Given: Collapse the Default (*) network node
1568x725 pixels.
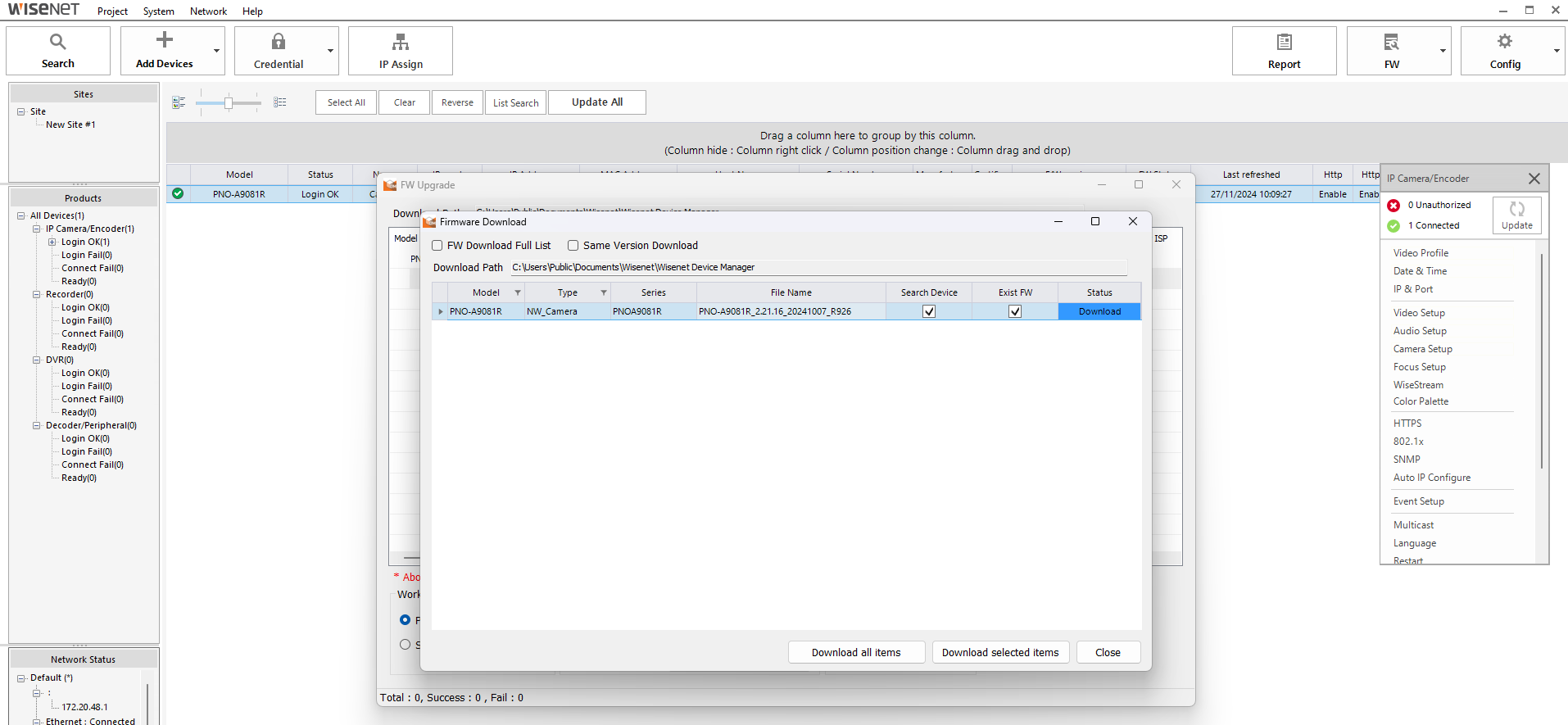Looking at the screenshot, I should tap(21, 678).
